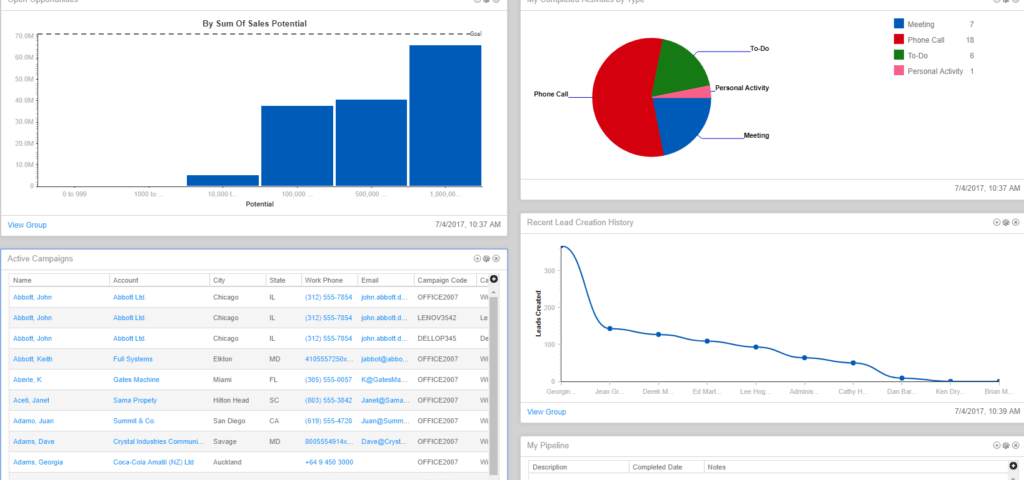Open My Pipeline settings gear
The height and width of the screenshot is (480, 1024).
pos(1006,445)
